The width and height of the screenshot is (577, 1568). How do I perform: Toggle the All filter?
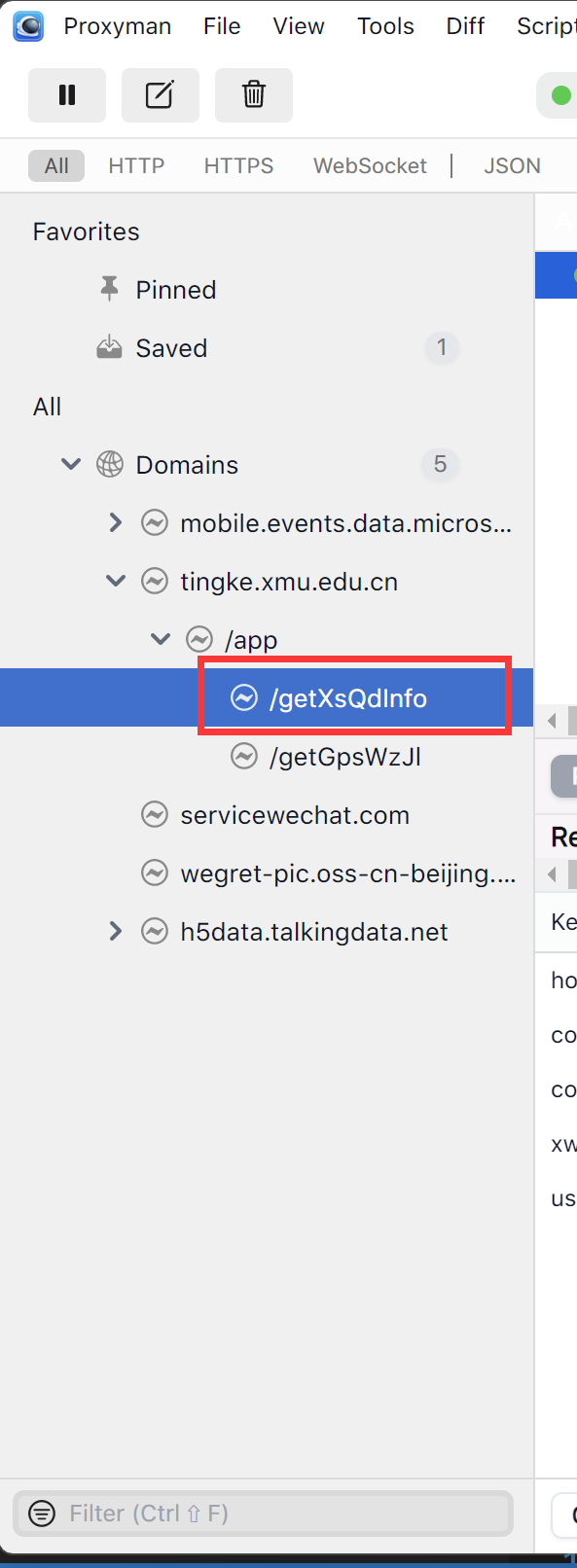point(56,166)
